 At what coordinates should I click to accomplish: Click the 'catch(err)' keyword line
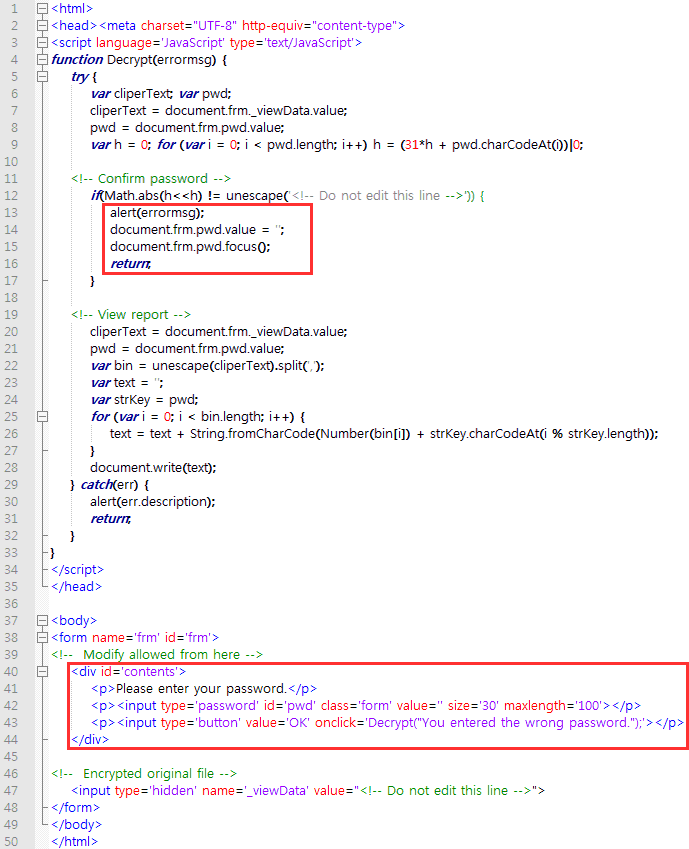(x=110, y=485)
